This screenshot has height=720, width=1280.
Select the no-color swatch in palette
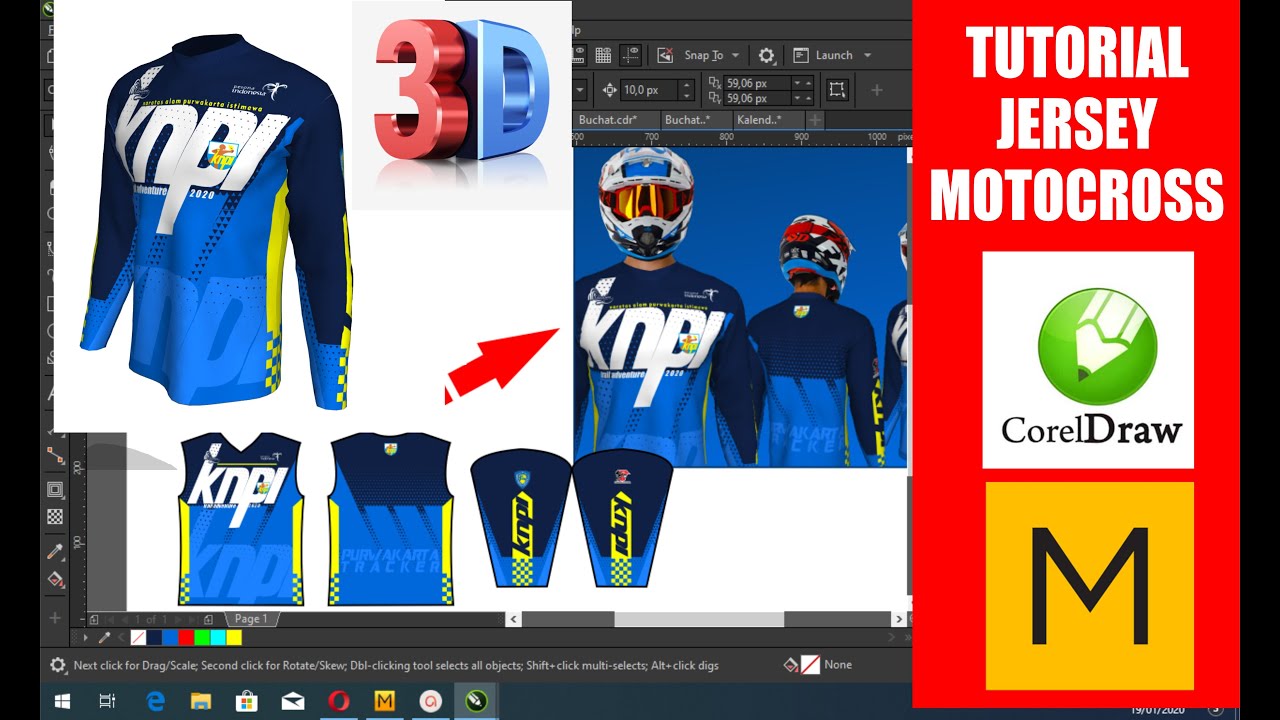[x=138, y=637]
